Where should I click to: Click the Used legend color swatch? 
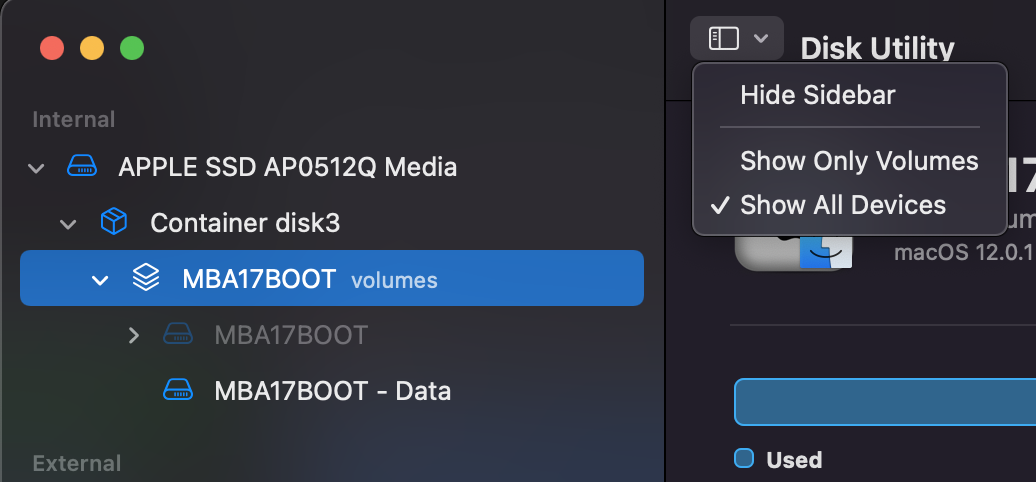744,458
